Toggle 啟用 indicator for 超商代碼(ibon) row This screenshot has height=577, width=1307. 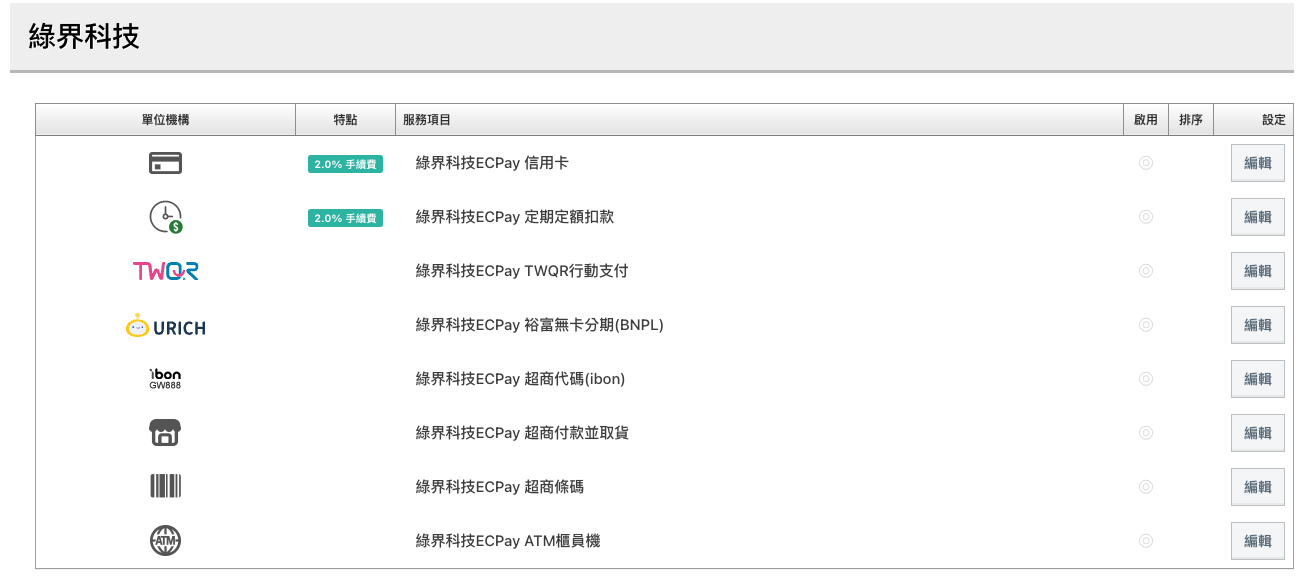(1146, 379)
